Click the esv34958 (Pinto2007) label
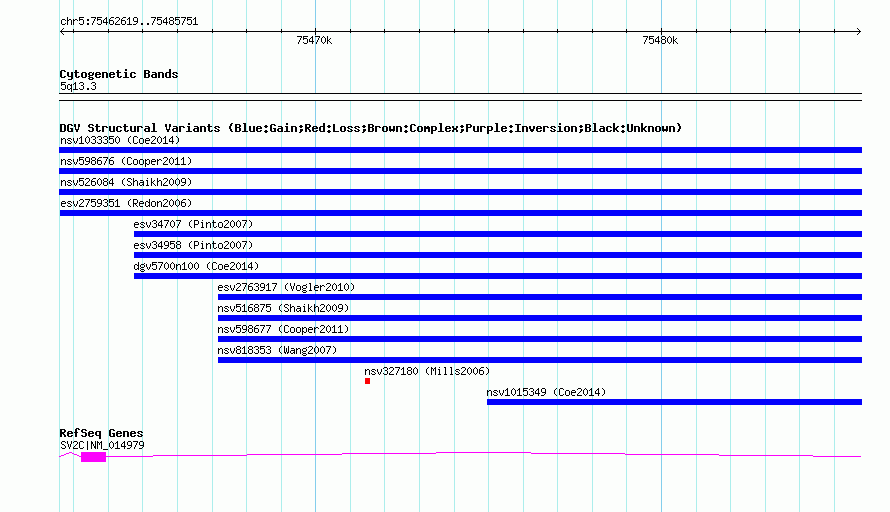890x512 pixels. (x=193, y=245)
